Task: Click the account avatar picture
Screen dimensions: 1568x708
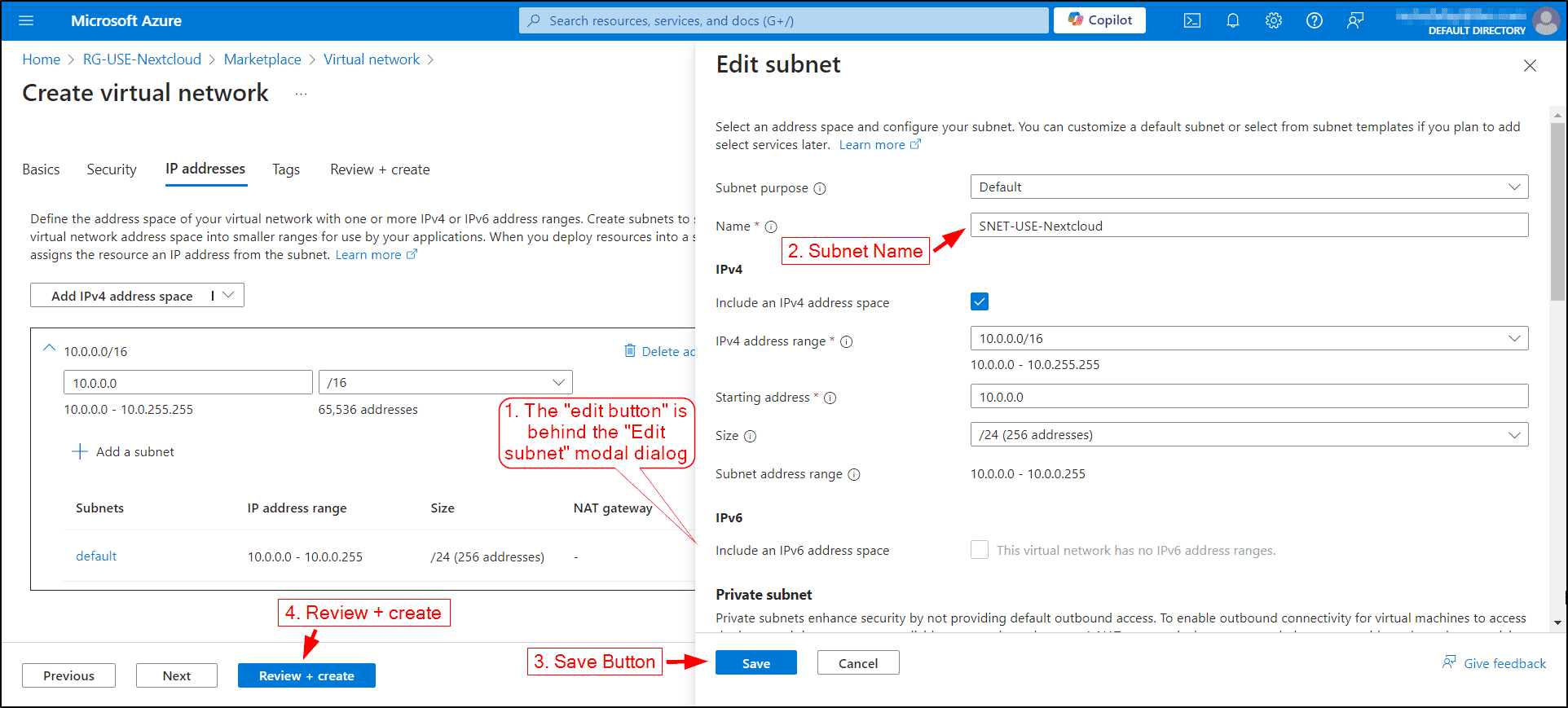Action: click(x=1545, y=20)
